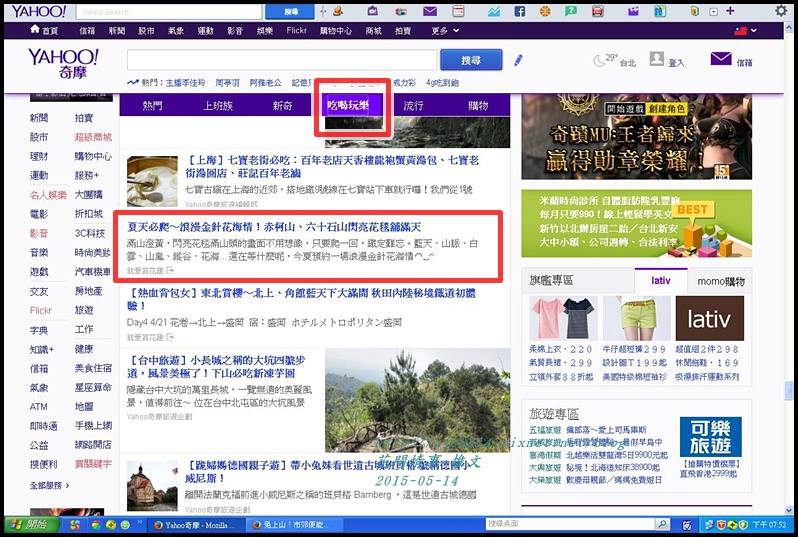
Task: Open 股市 in the purple navigation bar
Action: 146,31
